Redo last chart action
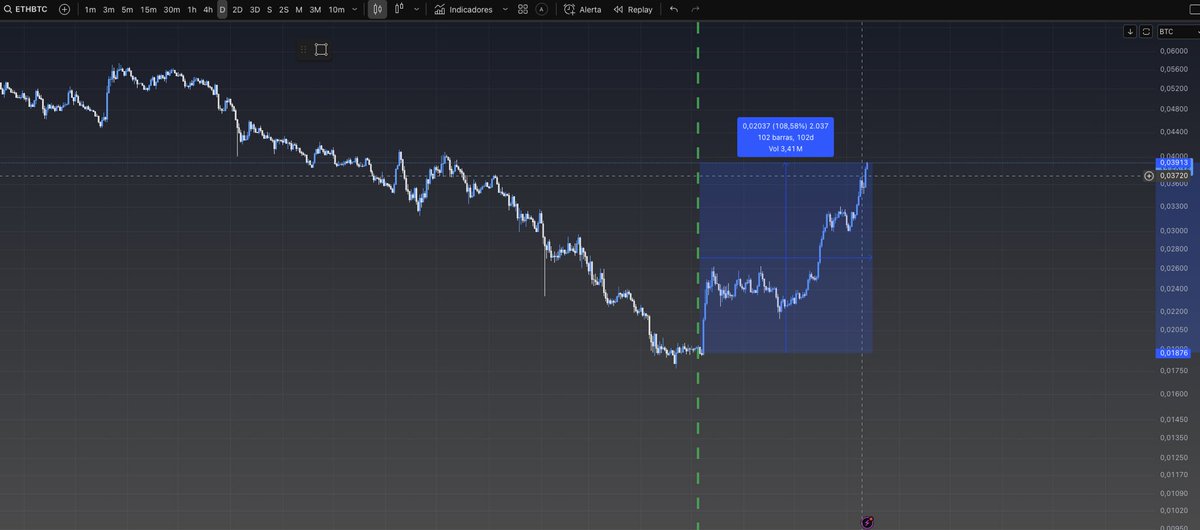Viewport: 1200px width, 530px height. click(x=695, y=9)
